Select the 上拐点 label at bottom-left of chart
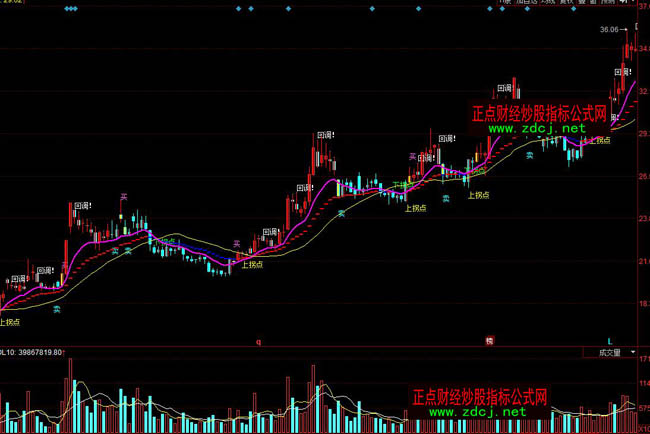 9,322
